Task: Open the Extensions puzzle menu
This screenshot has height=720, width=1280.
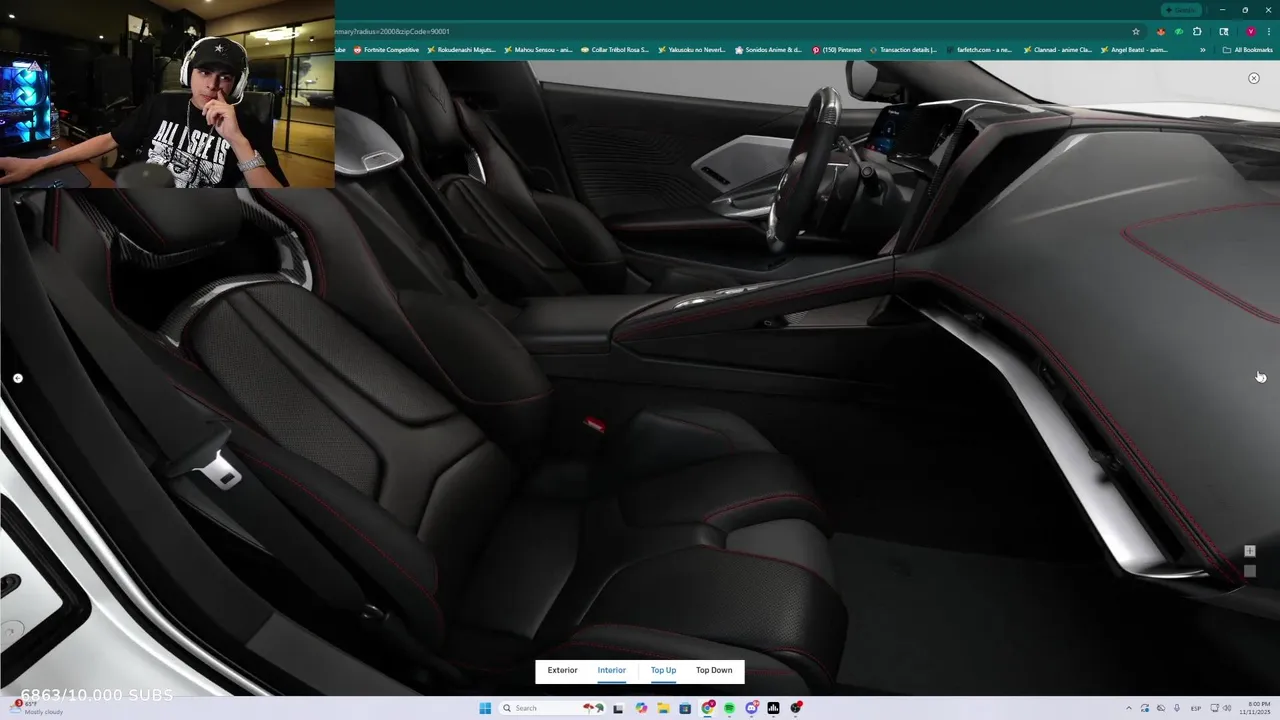Action: 1197,31
